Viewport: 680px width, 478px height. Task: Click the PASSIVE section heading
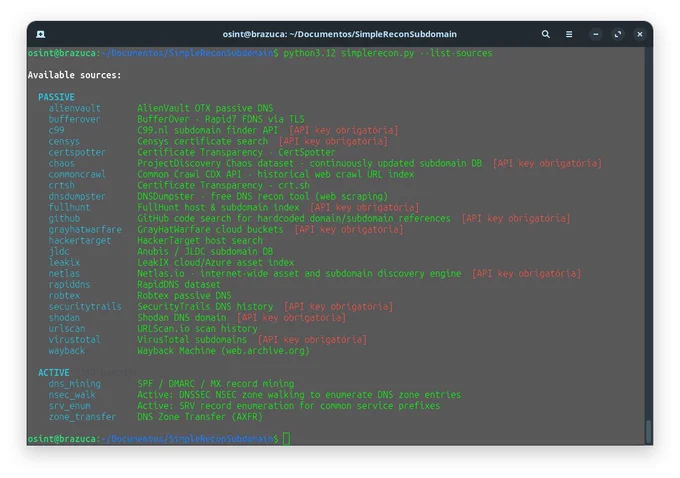(56, 97)
